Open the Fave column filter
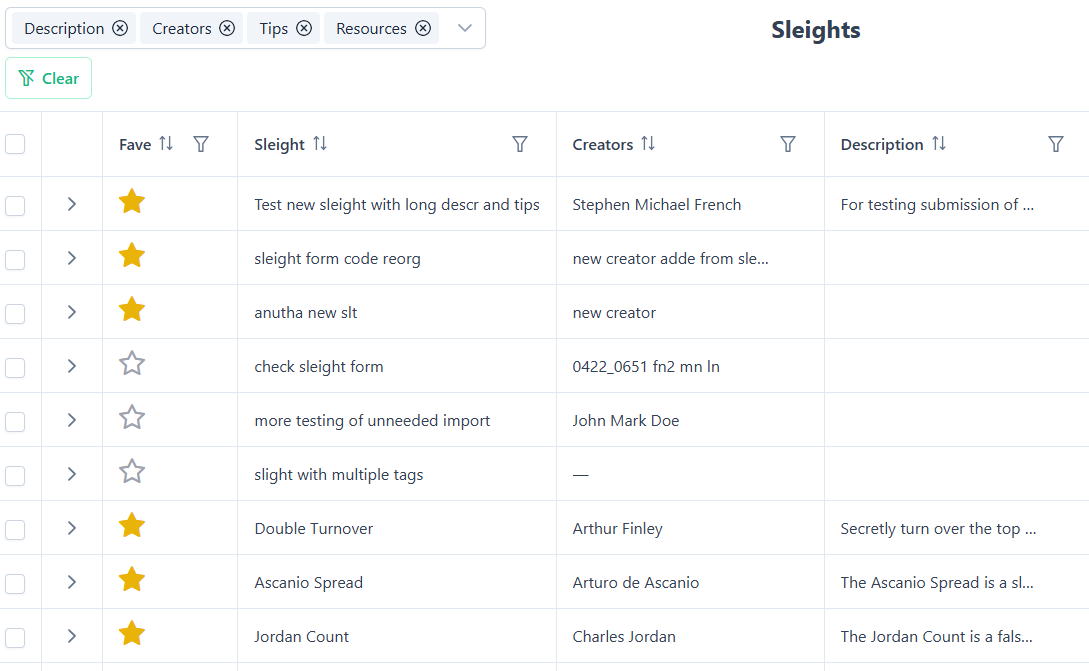The image size is (1089, 671). coord(201,144)
